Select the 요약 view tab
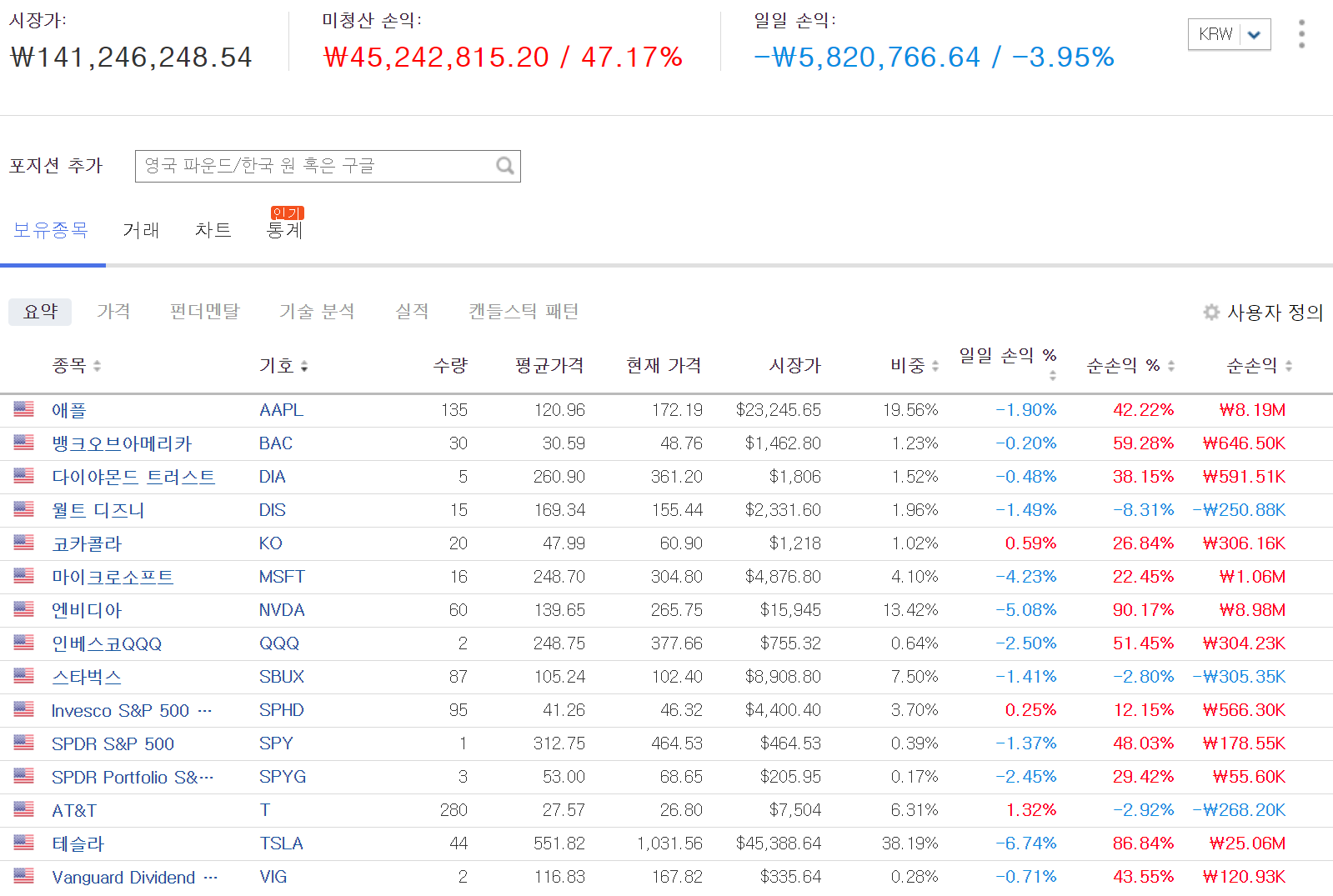 pyautogui.click(x=40, y=312)
